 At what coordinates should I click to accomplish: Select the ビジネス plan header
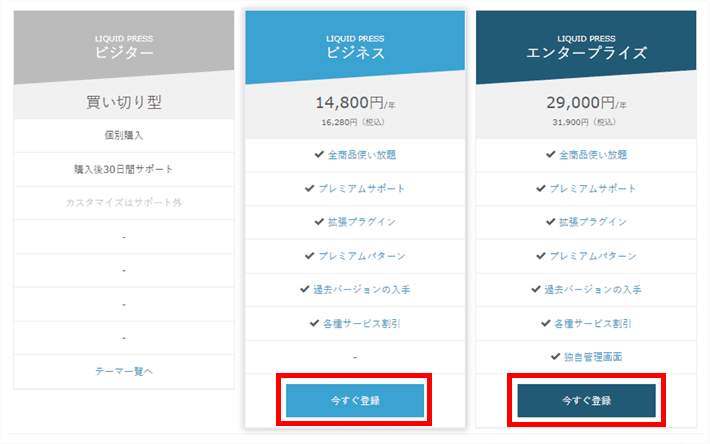click(x=355, y=48)
